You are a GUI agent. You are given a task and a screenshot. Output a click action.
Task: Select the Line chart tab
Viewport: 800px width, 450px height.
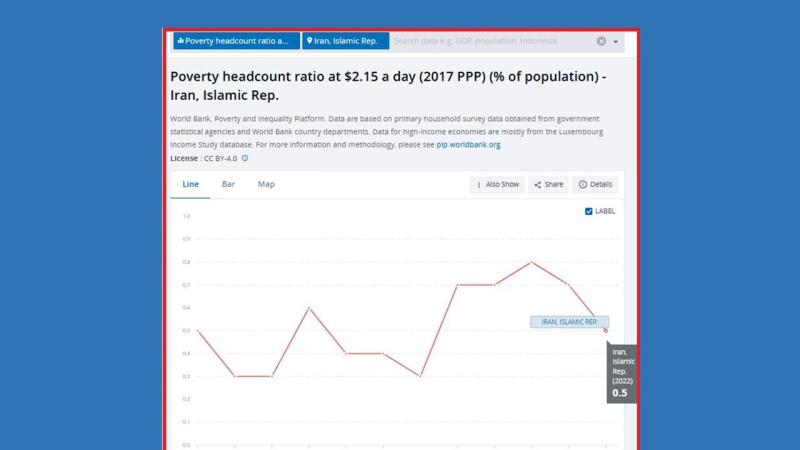coord(190,184)
